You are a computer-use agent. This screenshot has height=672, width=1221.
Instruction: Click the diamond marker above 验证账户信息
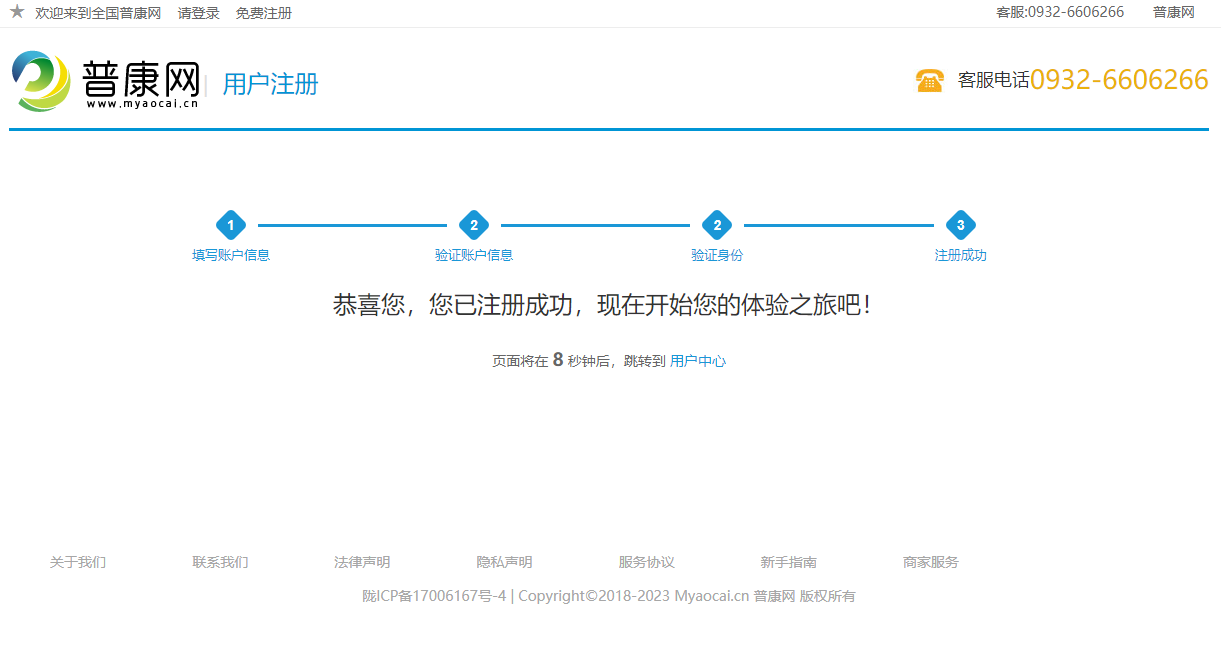tap(474, 225)
